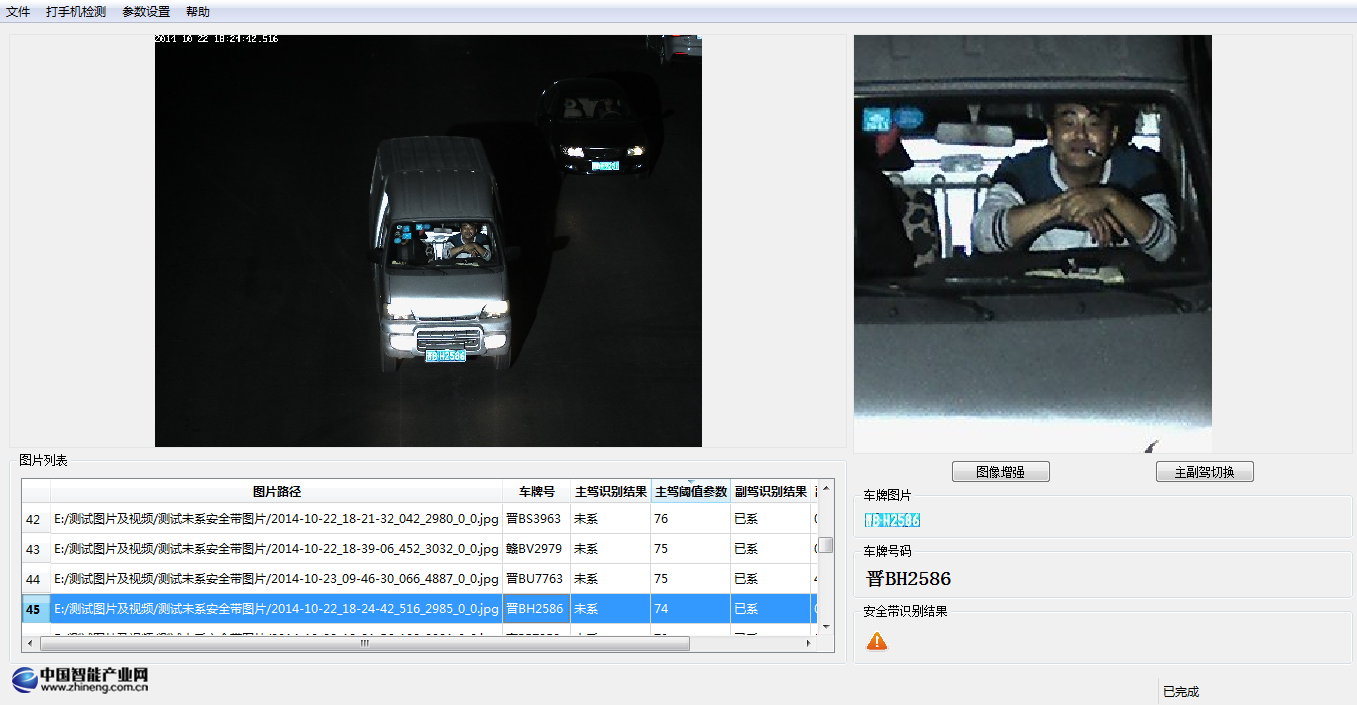The height and width of the screenshot is (705, 1357).
Task: Click the orange seatbelt warning icon
Action: (876, 641)
